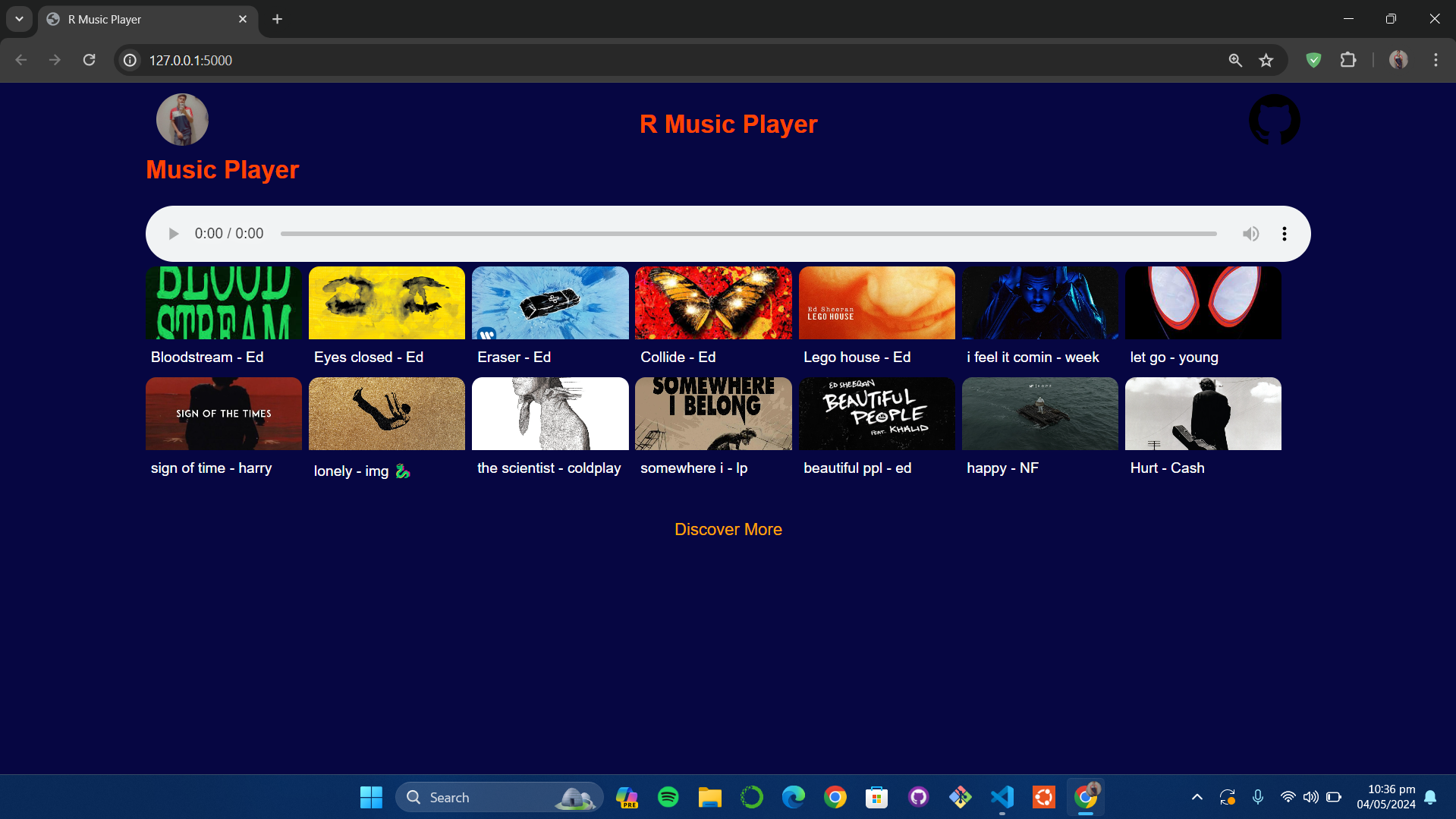The width and height of the screenshot is (1456, 819).
Task: Click 'happy - NF' title
Action: 1002,468
